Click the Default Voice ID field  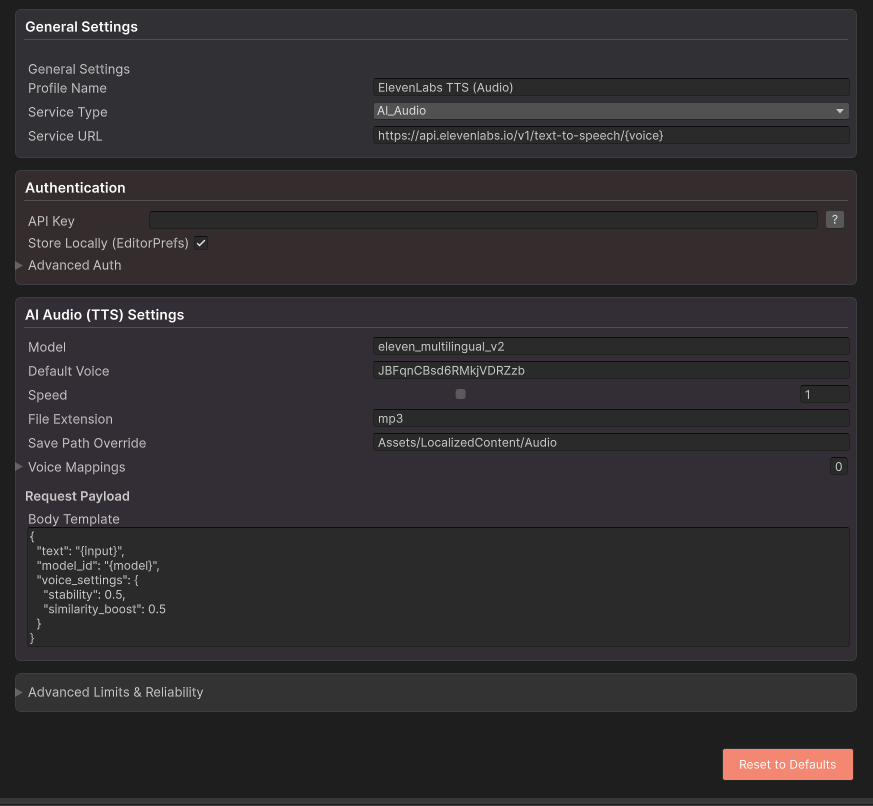[x=611, y=370]
